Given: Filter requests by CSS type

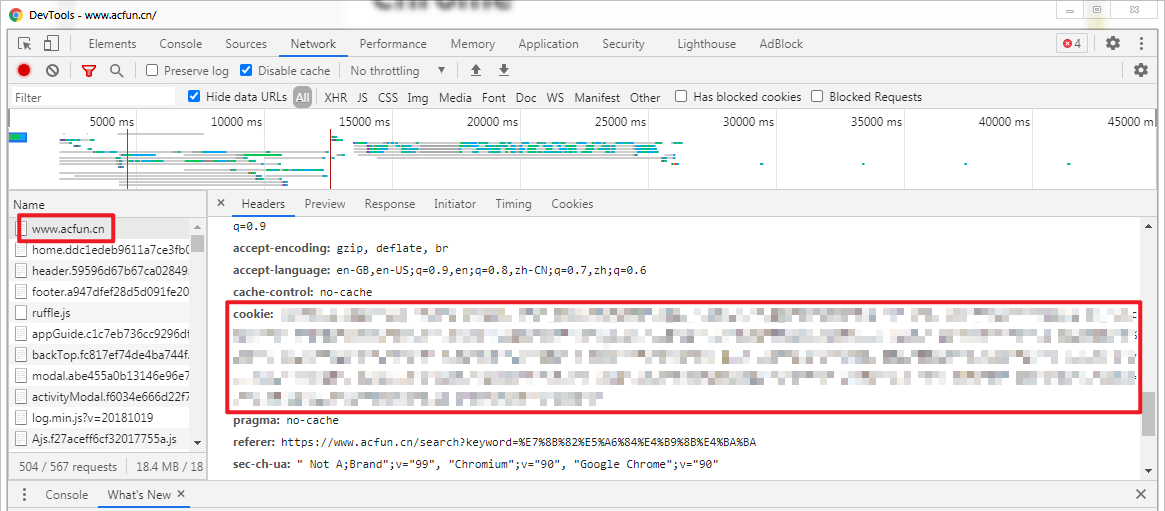Looking at the screenshot, I should [x=388, y=97].
